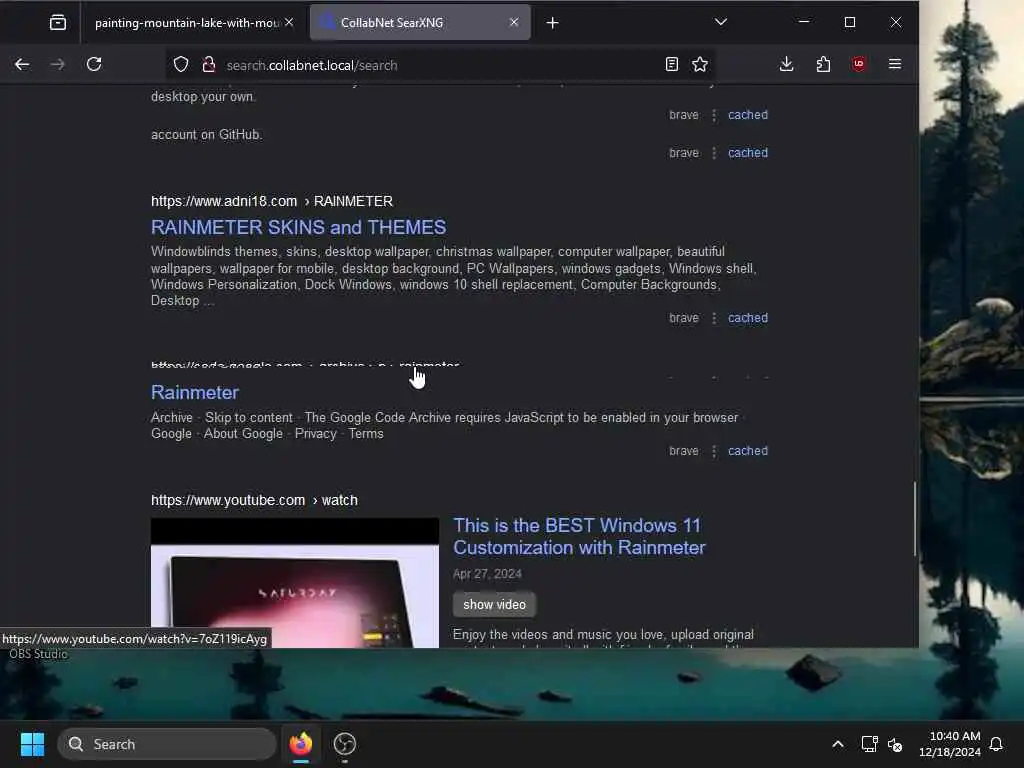This screenshot has width=1024, height=768.
Task: Open options dots for Rainmeter archive result
Action: 713,451
